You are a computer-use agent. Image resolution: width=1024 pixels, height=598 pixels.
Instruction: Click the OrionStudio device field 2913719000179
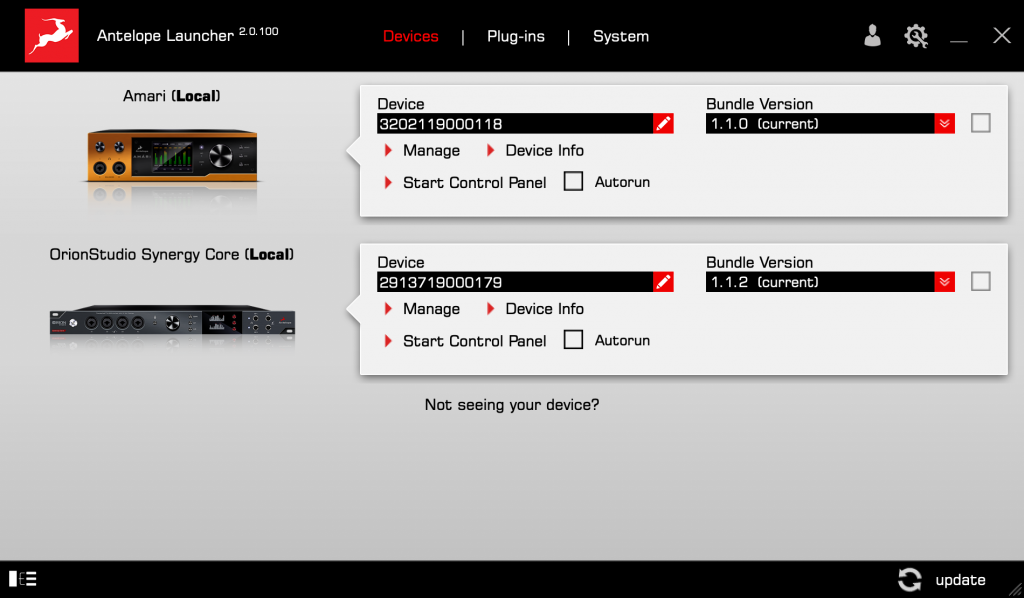(x=515, y=282)
